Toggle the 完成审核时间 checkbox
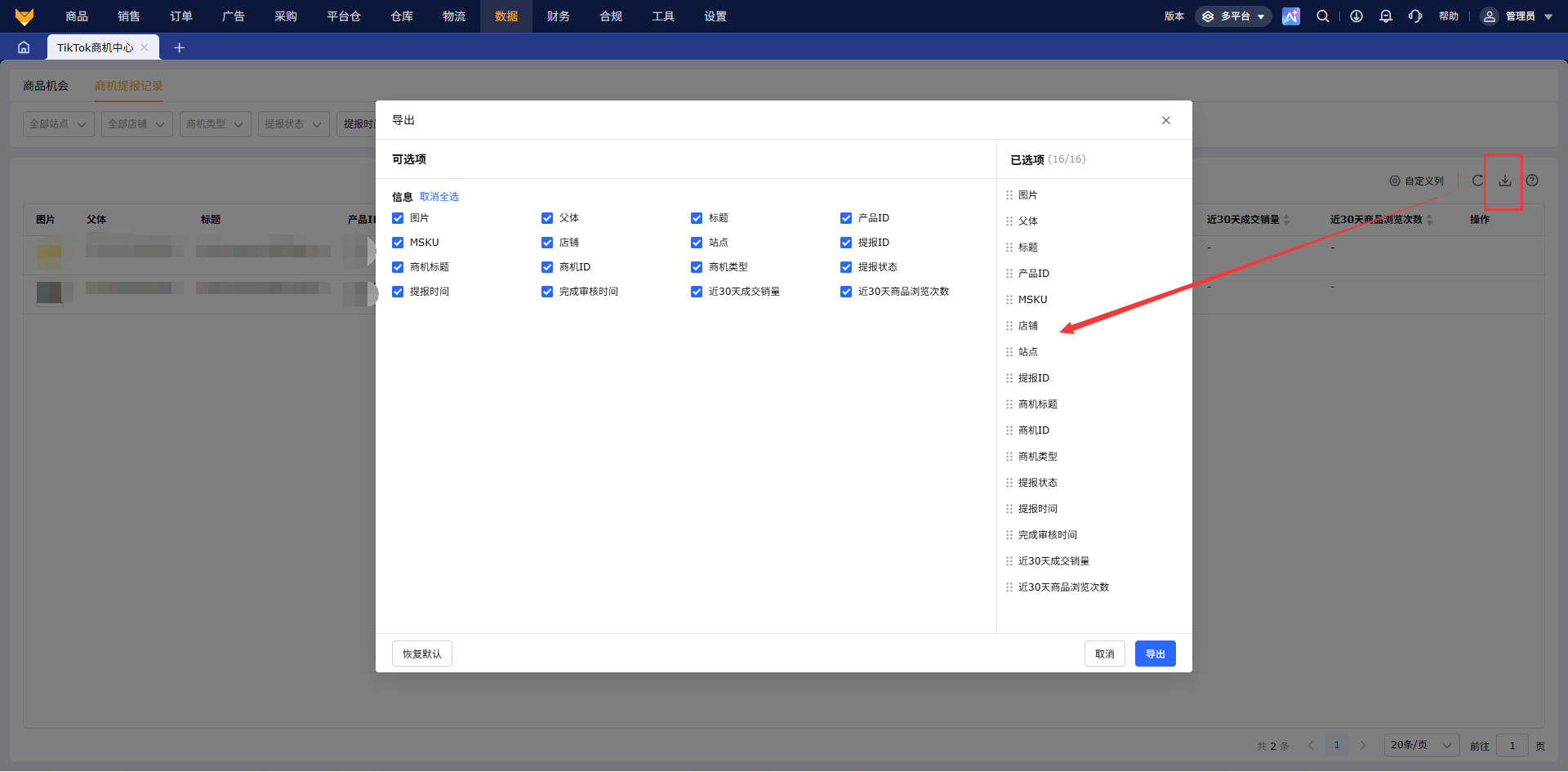The image size is (1568, 772). [x=547, y=292]
